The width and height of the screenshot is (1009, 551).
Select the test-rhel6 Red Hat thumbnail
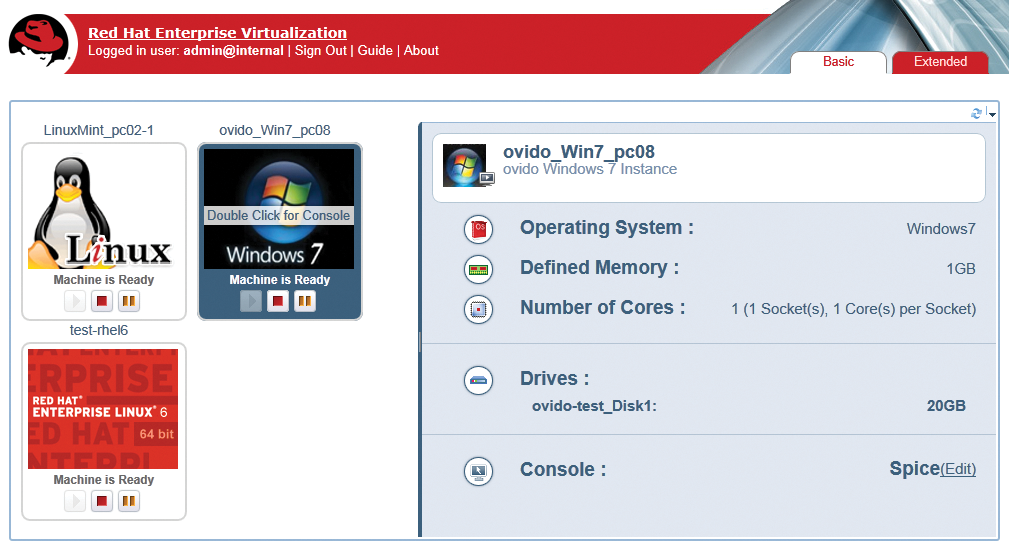[103, 409]
